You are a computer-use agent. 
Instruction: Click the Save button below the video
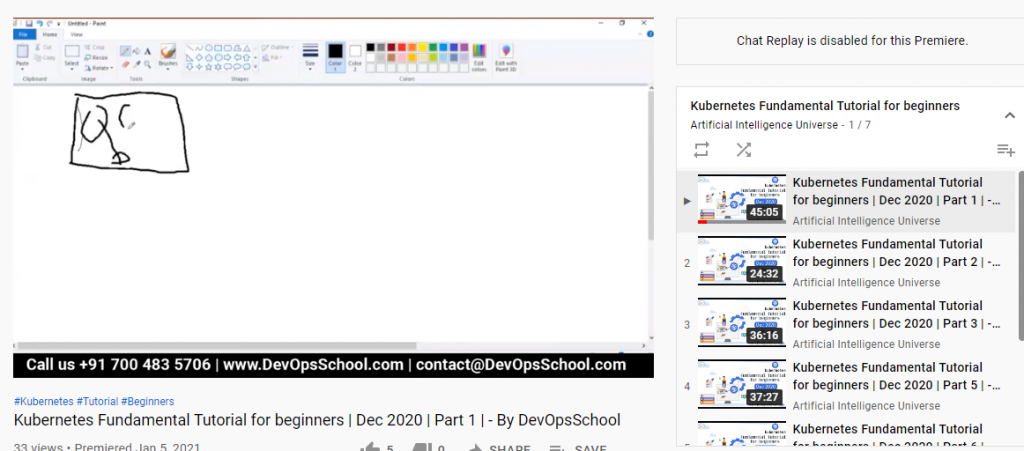578,448
